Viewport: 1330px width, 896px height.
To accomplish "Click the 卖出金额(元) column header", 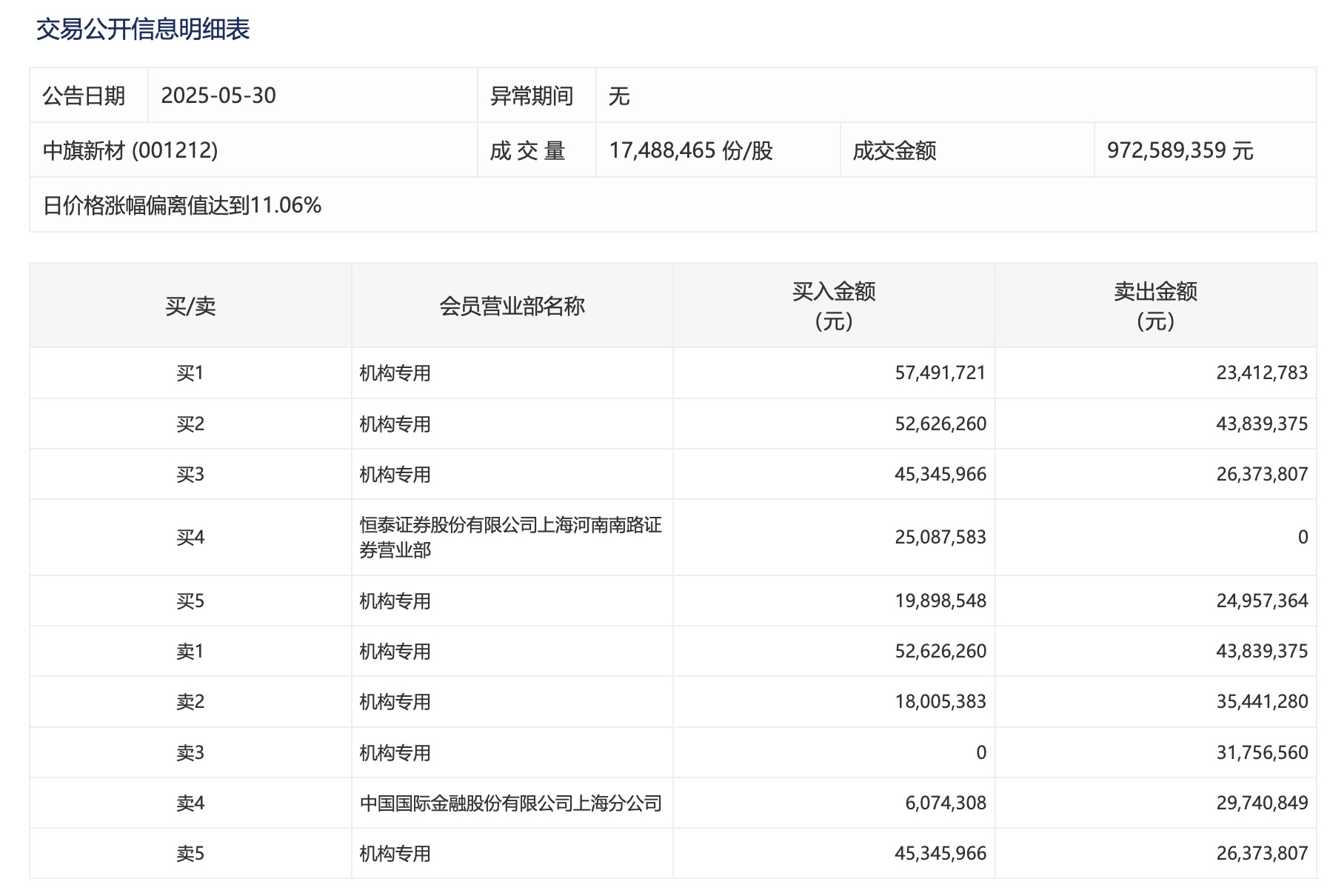I will coord(1155,306).
